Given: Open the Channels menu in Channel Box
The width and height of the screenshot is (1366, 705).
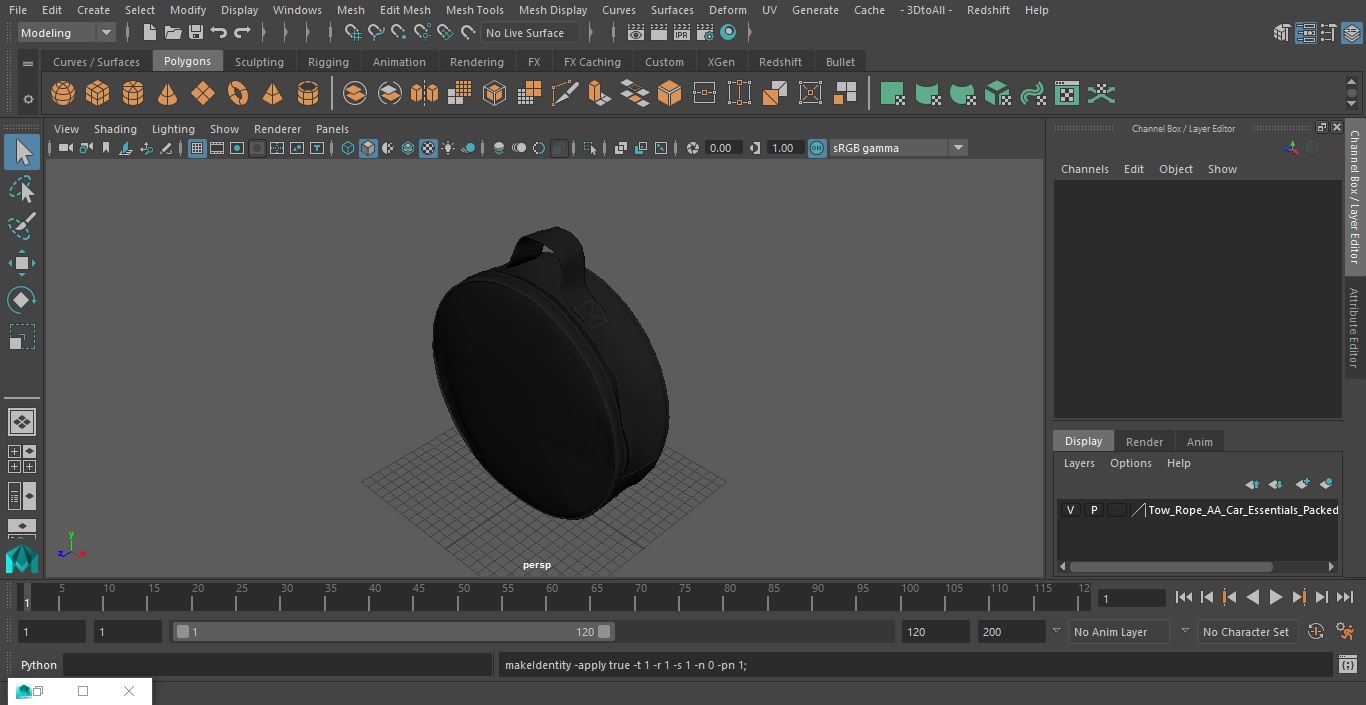Looking at the screenshot, I should (1085, 169).
